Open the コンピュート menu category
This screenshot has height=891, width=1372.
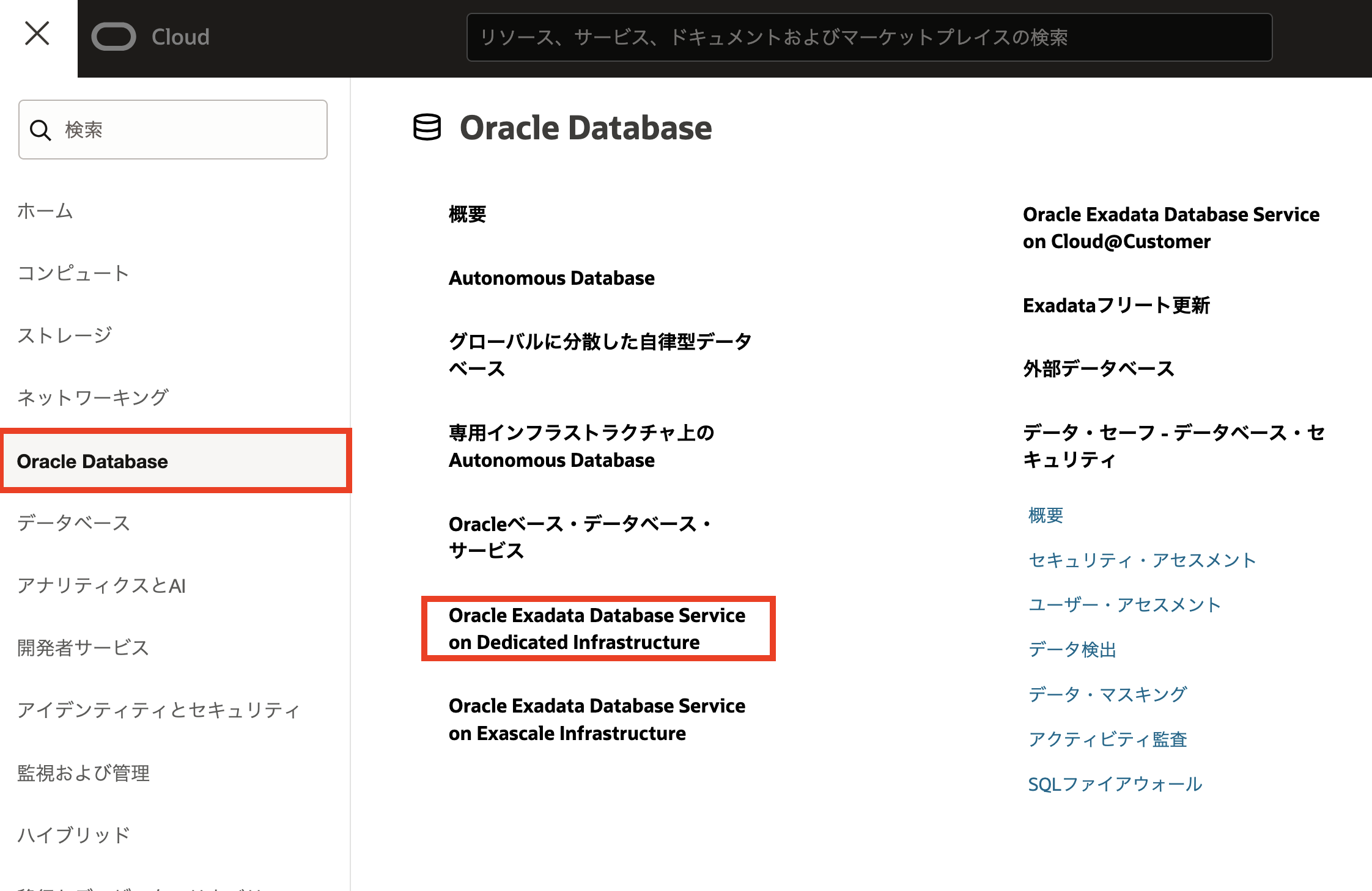pos(73,273)
